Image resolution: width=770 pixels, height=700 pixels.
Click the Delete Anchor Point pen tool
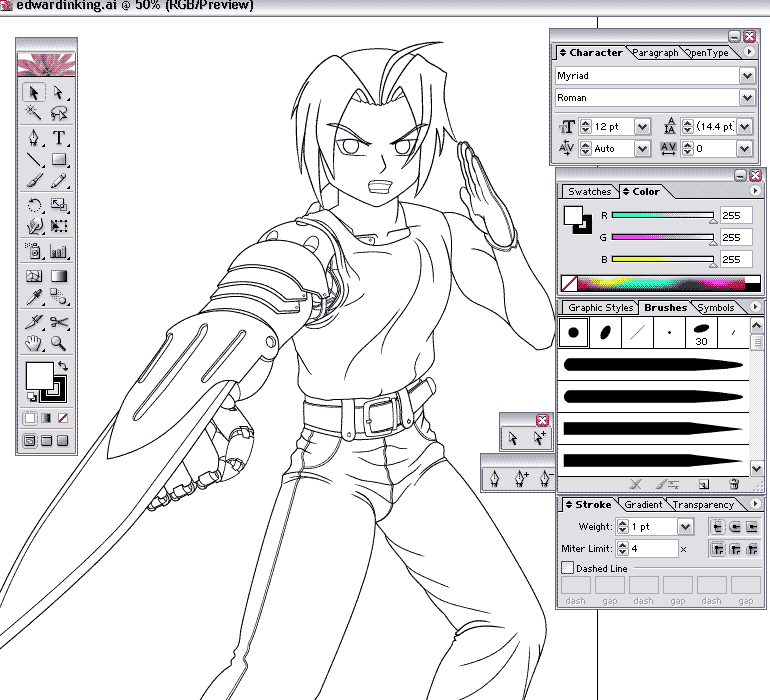point(545,478)
